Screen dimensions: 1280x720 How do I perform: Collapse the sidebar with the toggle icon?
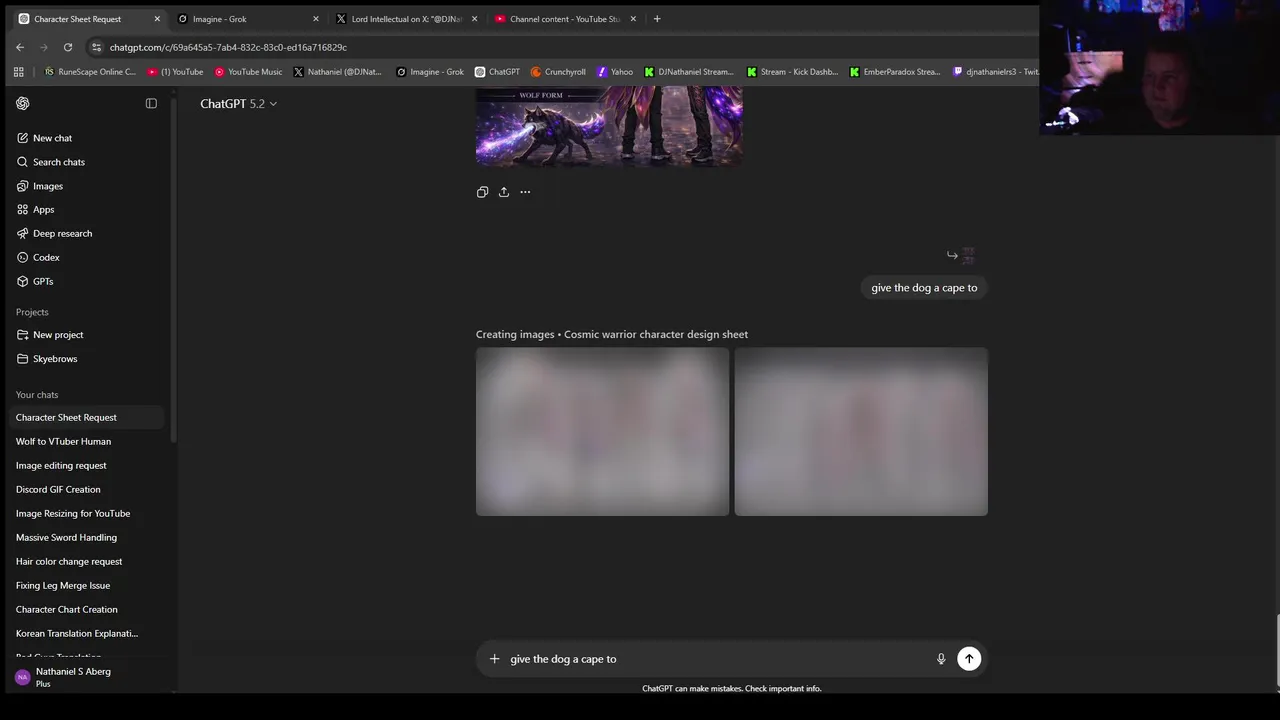[151, 103]
